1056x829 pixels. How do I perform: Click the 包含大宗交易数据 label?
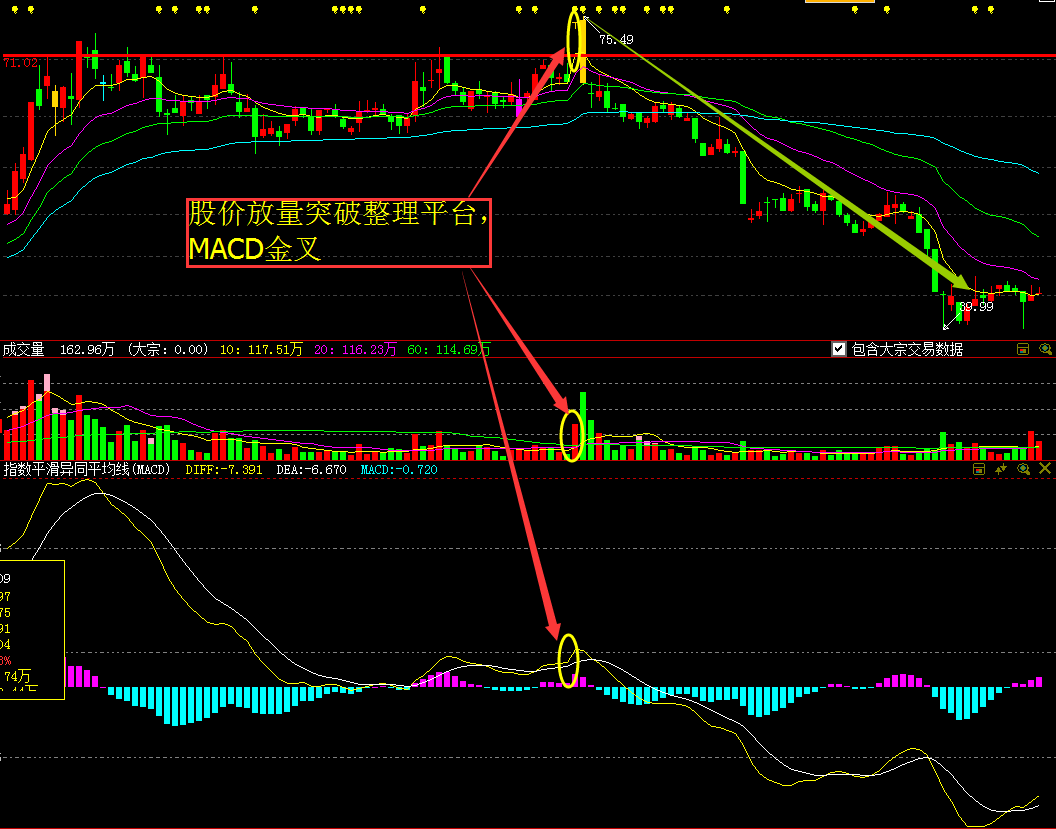pyautogui.click(x=907, y=349)
